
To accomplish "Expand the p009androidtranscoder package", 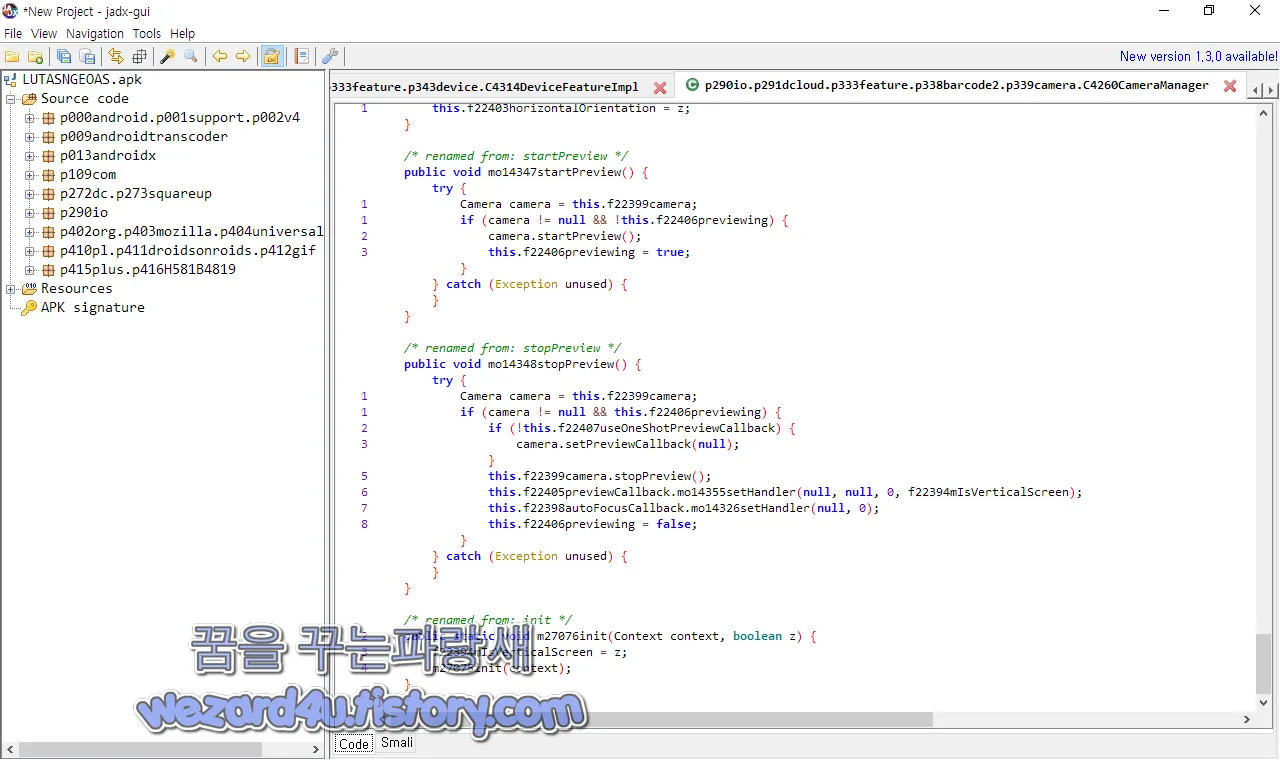I will [x=30, y=136].
